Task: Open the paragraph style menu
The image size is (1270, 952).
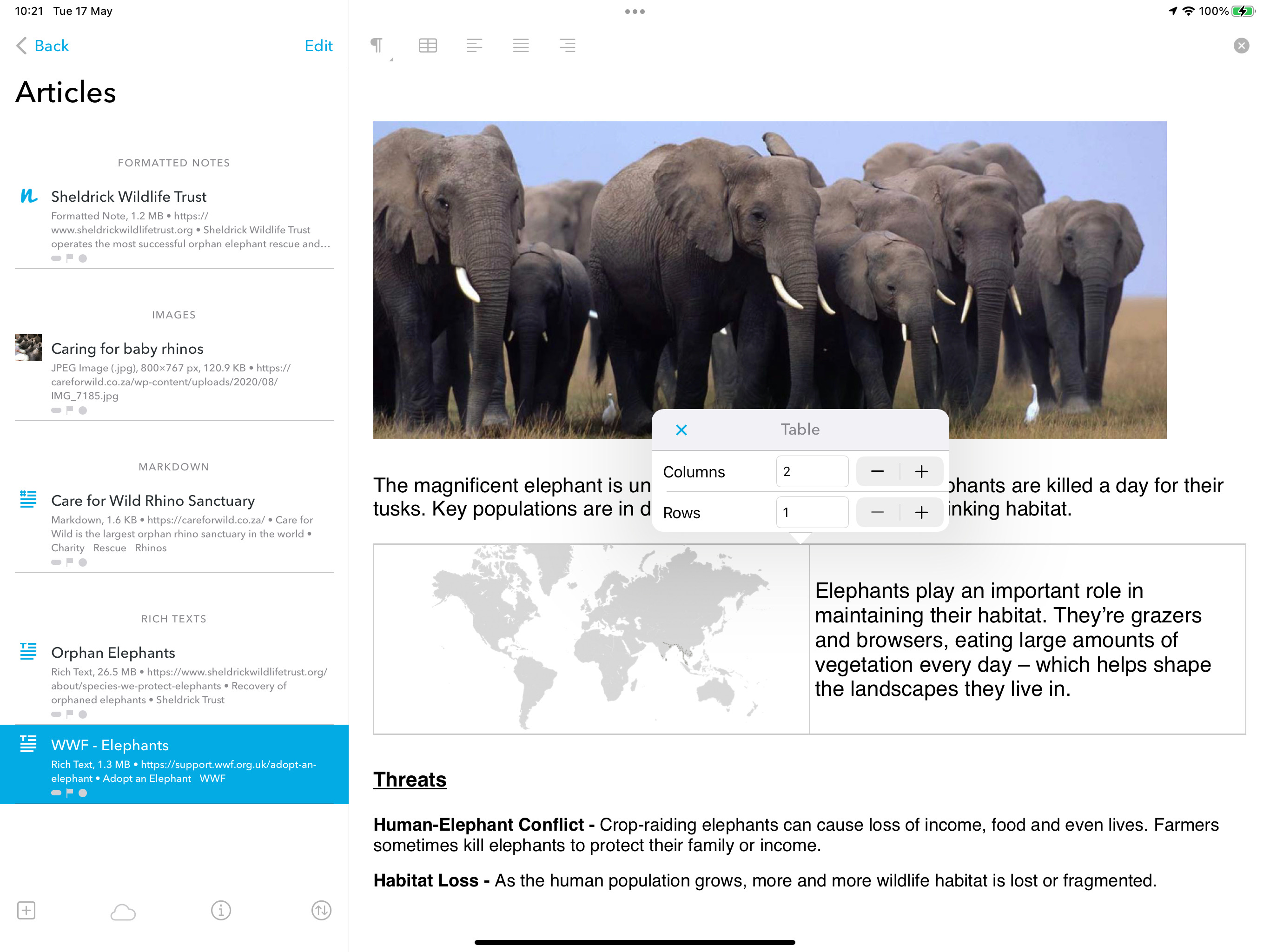Action: point(377,46)
